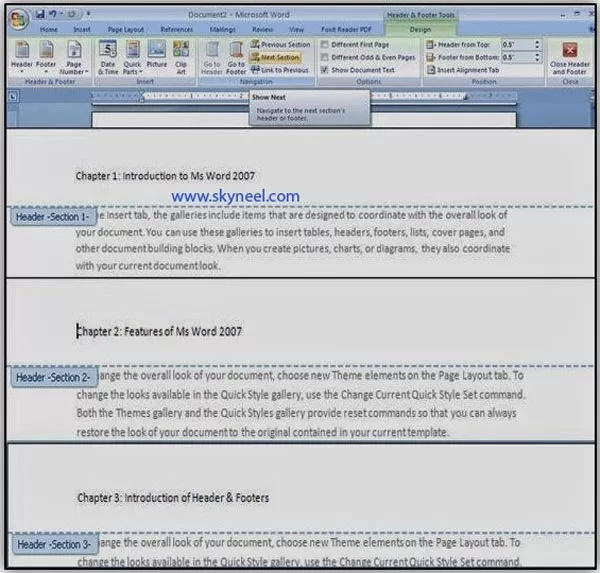
Task: Select the Design contextual tab
Action: coord(420,29)
